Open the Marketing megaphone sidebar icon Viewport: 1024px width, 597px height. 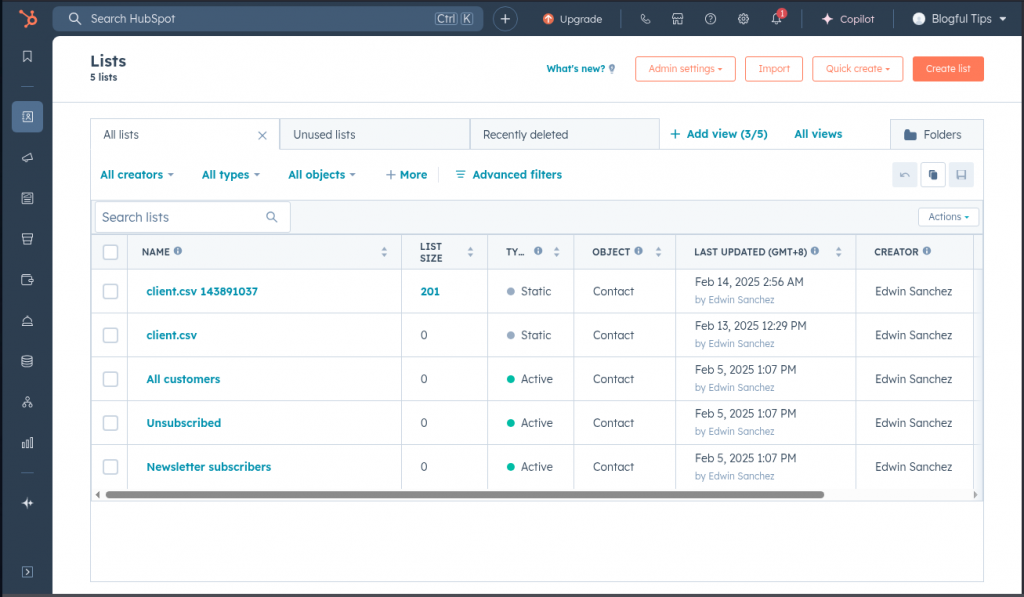(x=27, y=157)
